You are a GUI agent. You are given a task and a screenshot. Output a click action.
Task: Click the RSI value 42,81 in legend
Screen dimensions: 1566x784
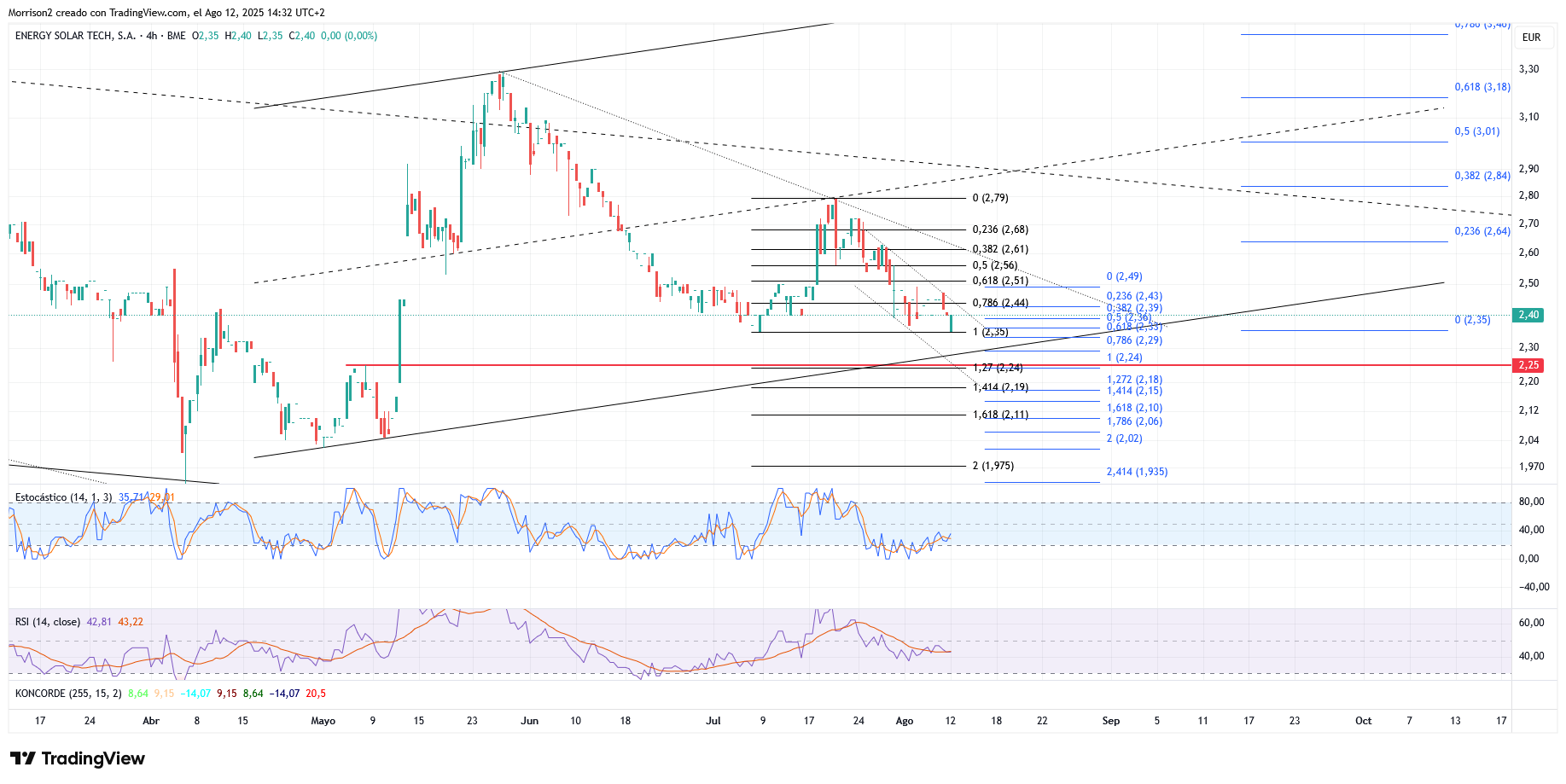point(99,622)
